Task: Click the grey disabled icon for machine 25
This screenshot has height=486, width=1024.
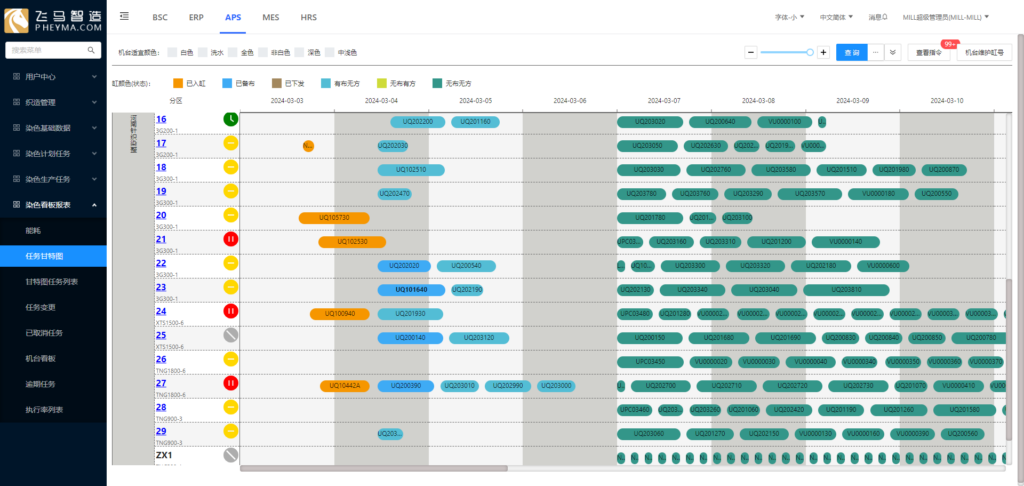Action: tap(230, 336)
